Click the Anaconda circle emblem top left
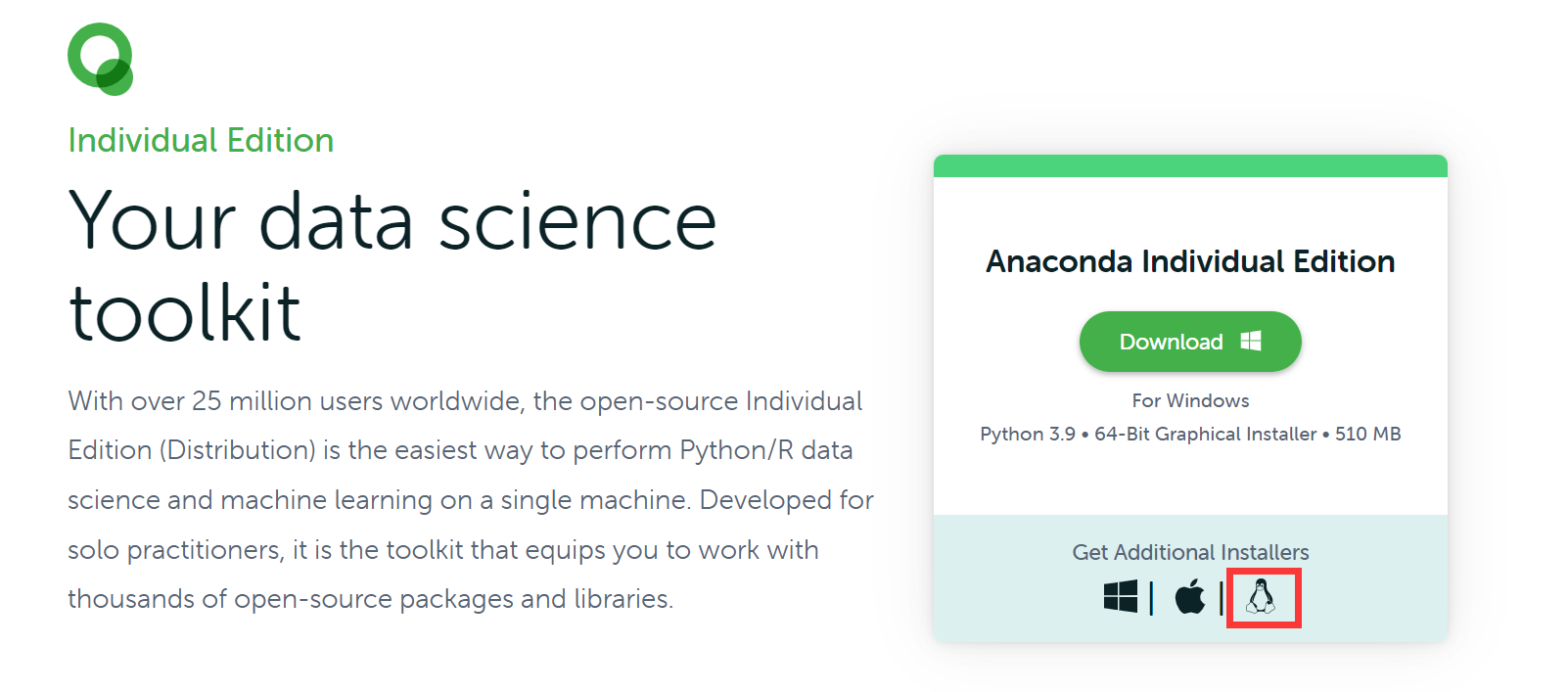 (101, 58)
